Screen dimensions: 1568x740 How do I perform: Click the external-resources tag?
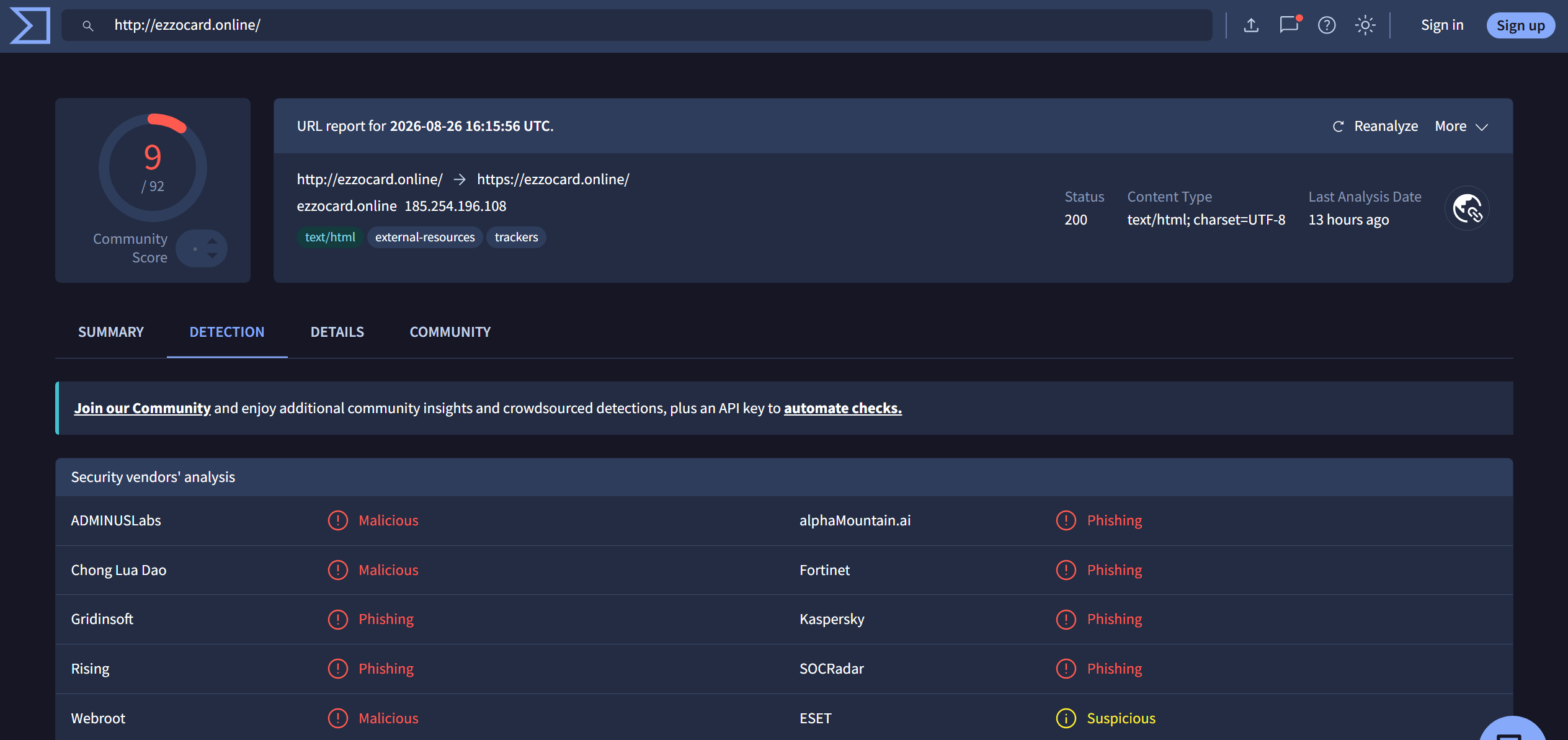click(x=425, y=237)
